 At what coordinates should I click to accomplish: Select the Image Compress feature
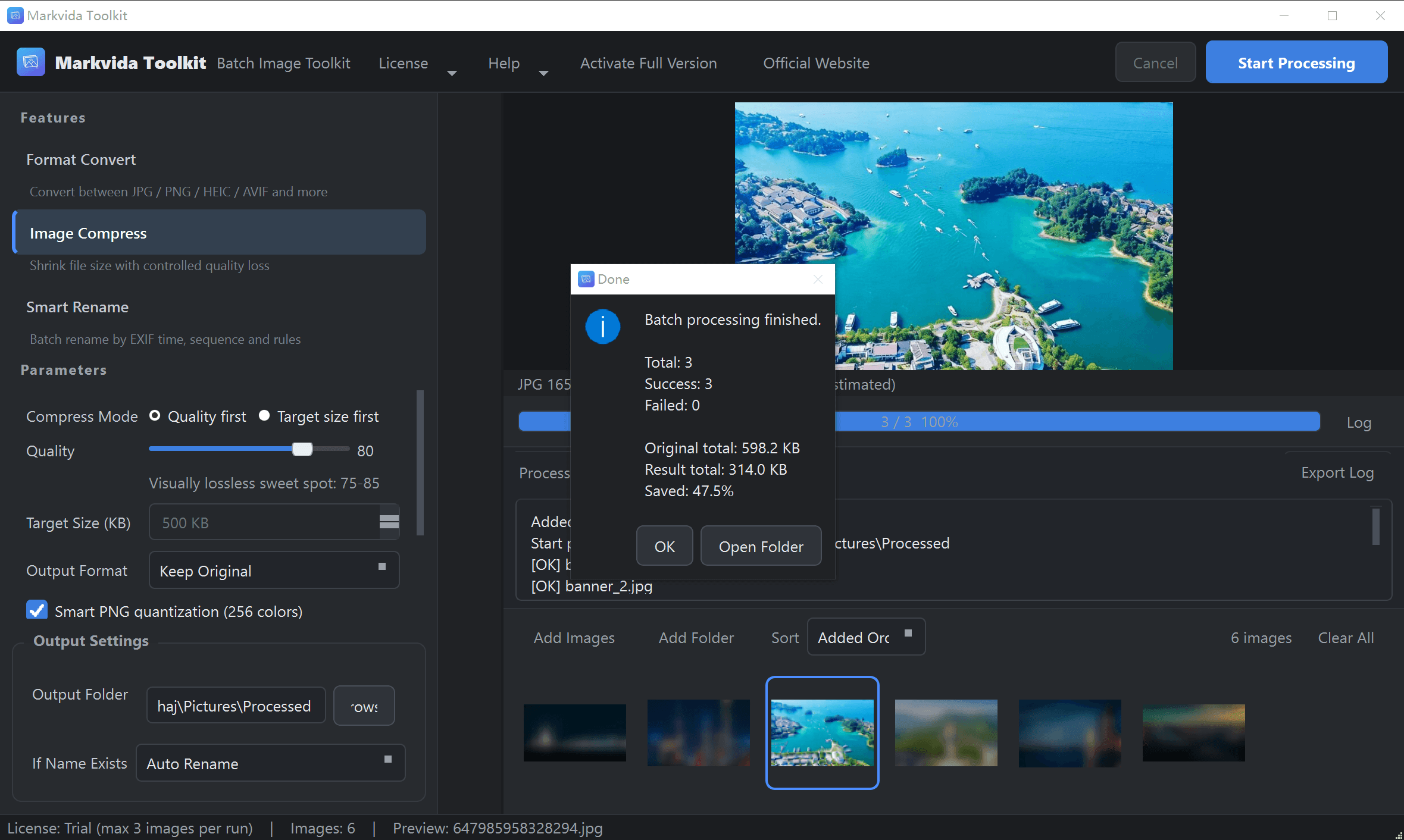click(219, 232)
